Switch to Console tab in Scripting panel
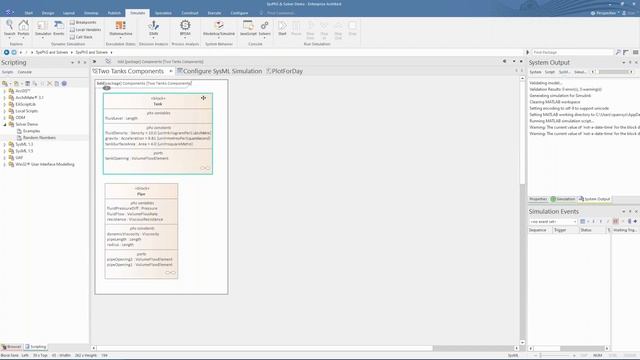 tap(24, 72)
